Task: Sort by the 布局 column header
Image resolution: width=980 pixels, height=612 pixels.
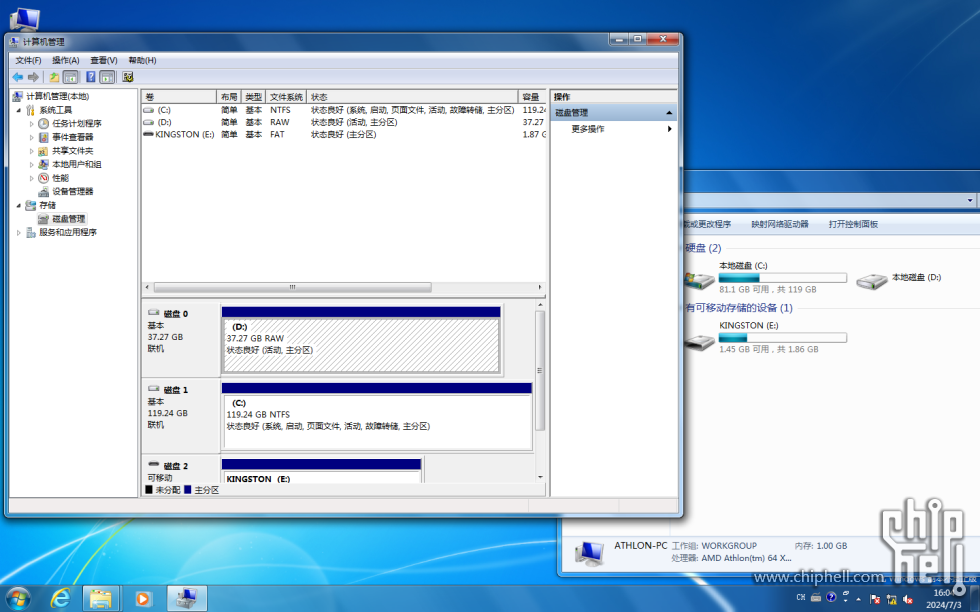Action: [x=229, y=97]
